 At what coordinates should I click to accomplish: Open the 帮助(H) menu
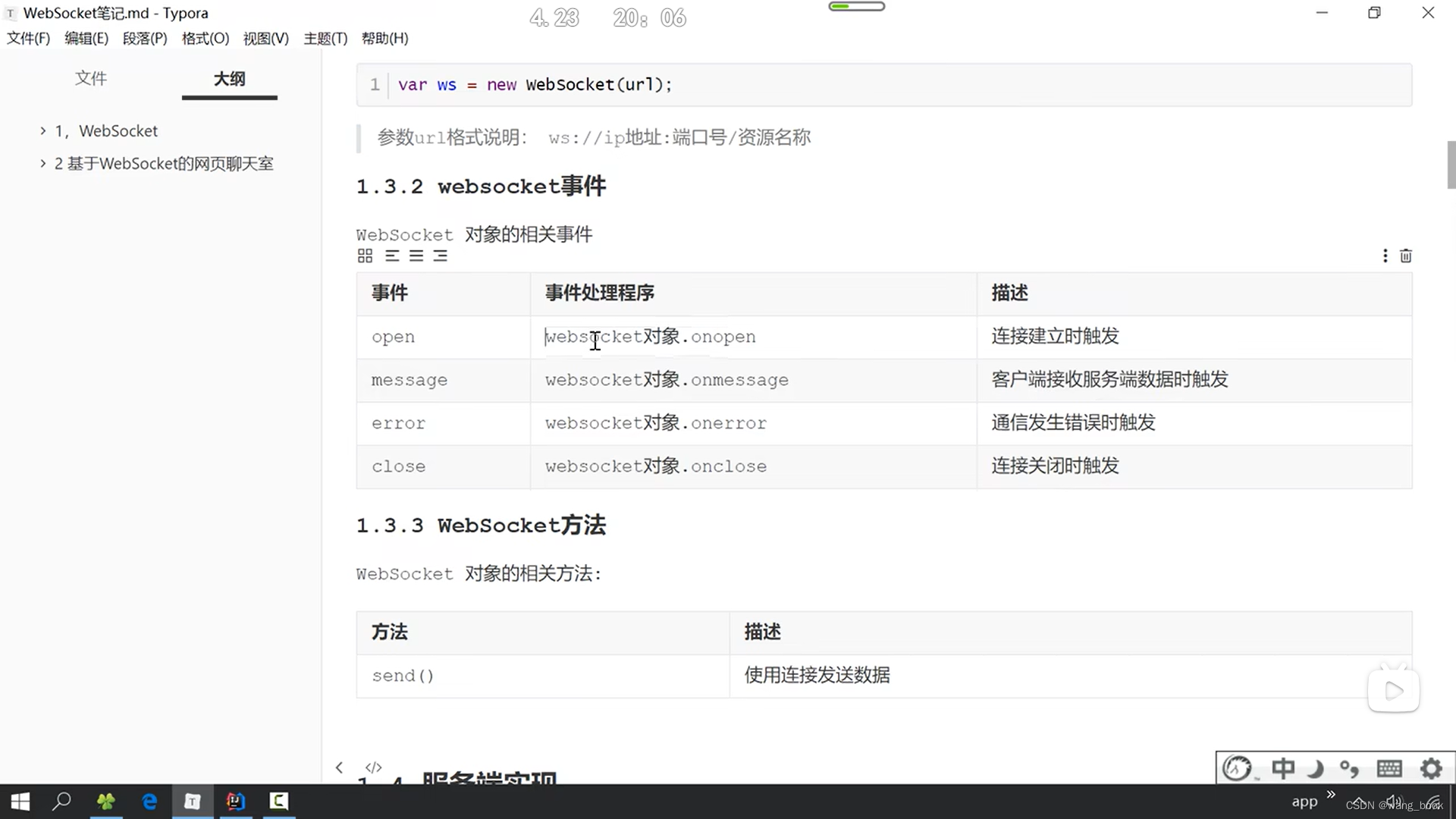click(385, 39)
